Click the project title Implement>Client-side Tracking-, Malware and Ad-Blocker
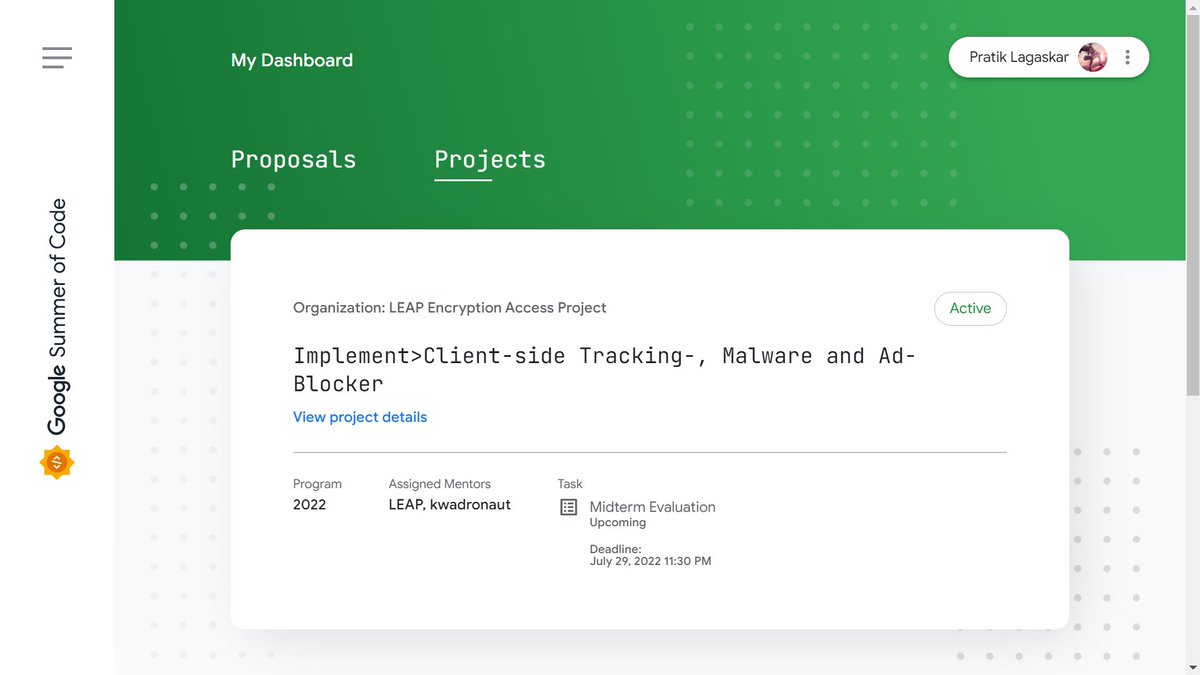 [x=604, y=369]
